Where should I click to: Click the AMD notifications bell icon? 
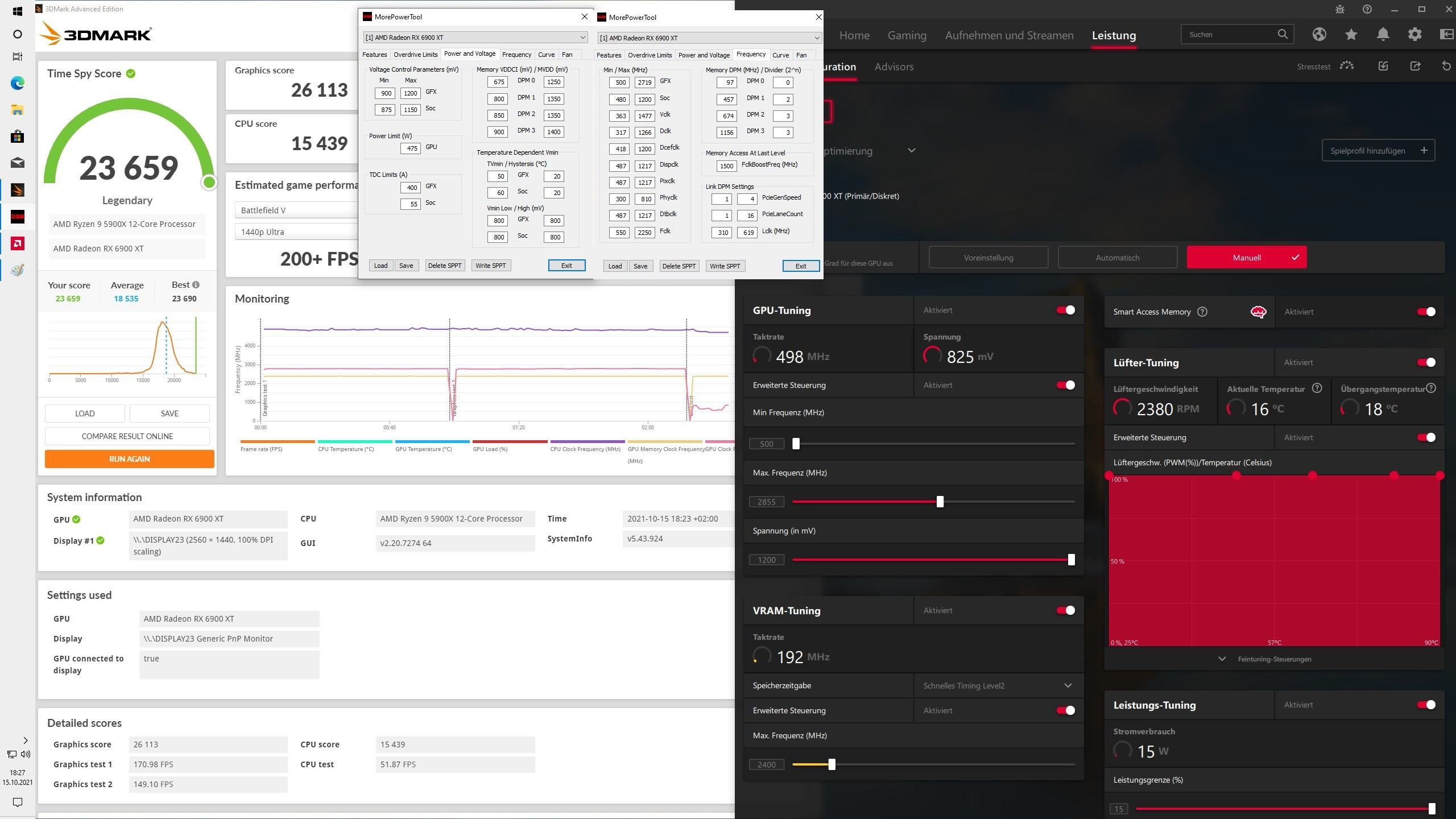coord(1383,35)
